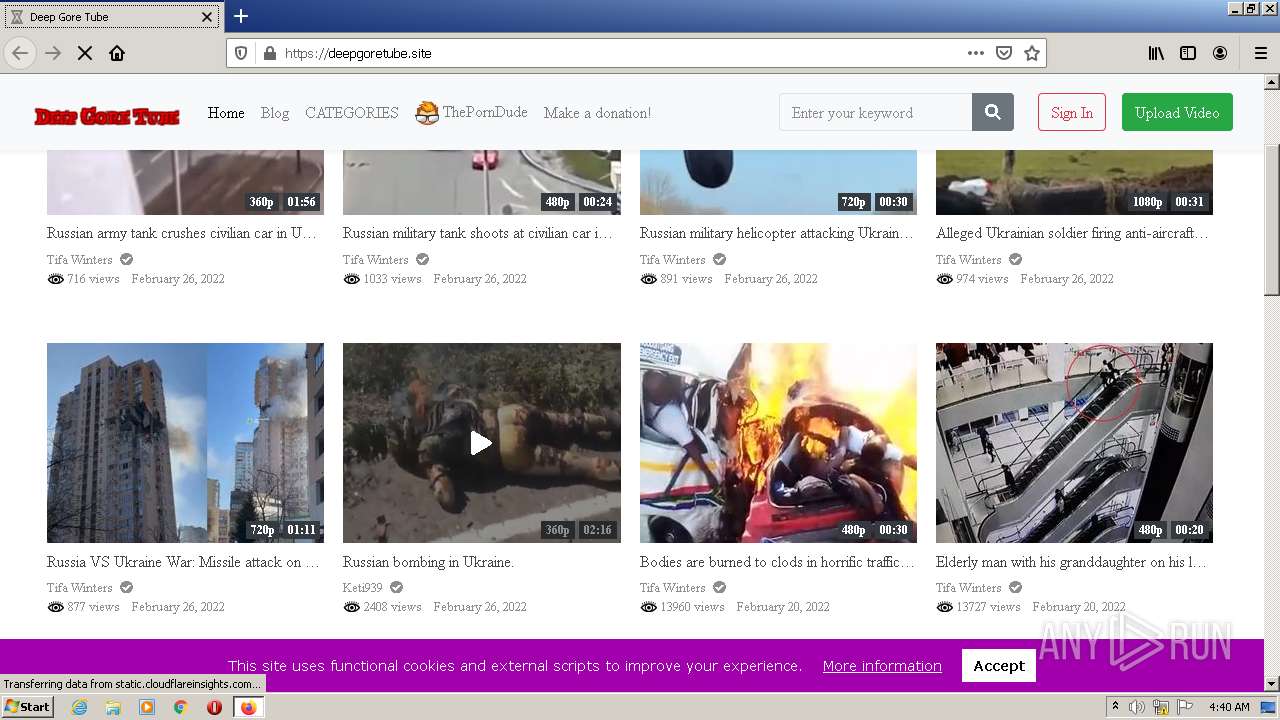Open the CATEGORIES menu
Viewport: 1280px width, 720px height.
pos(352,113)
